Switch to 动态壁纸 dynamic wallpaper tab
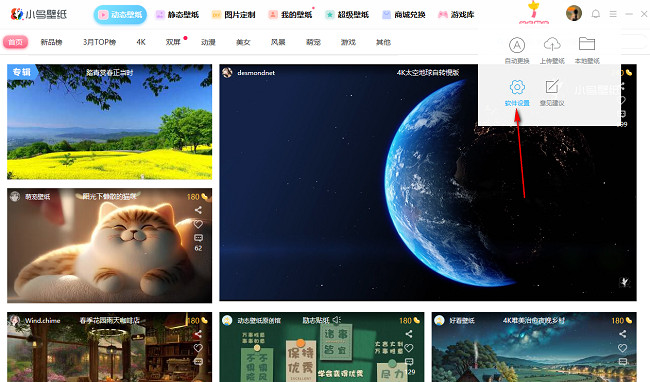Viewport: 650px width, 382px height. (120, 15)
